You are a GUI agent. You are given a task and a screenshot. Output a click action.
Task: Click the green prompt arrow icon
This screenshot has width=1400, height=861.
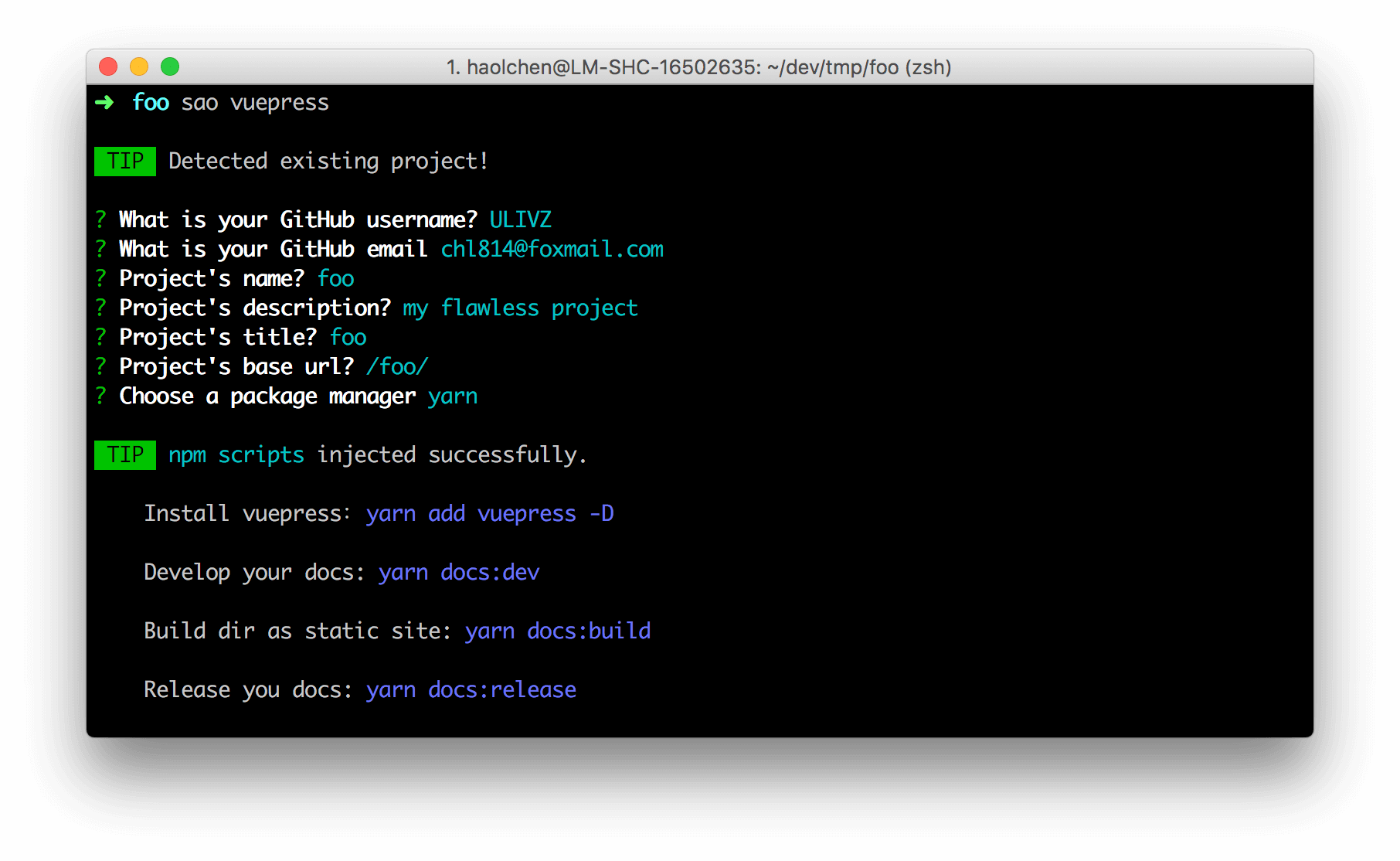104,102
